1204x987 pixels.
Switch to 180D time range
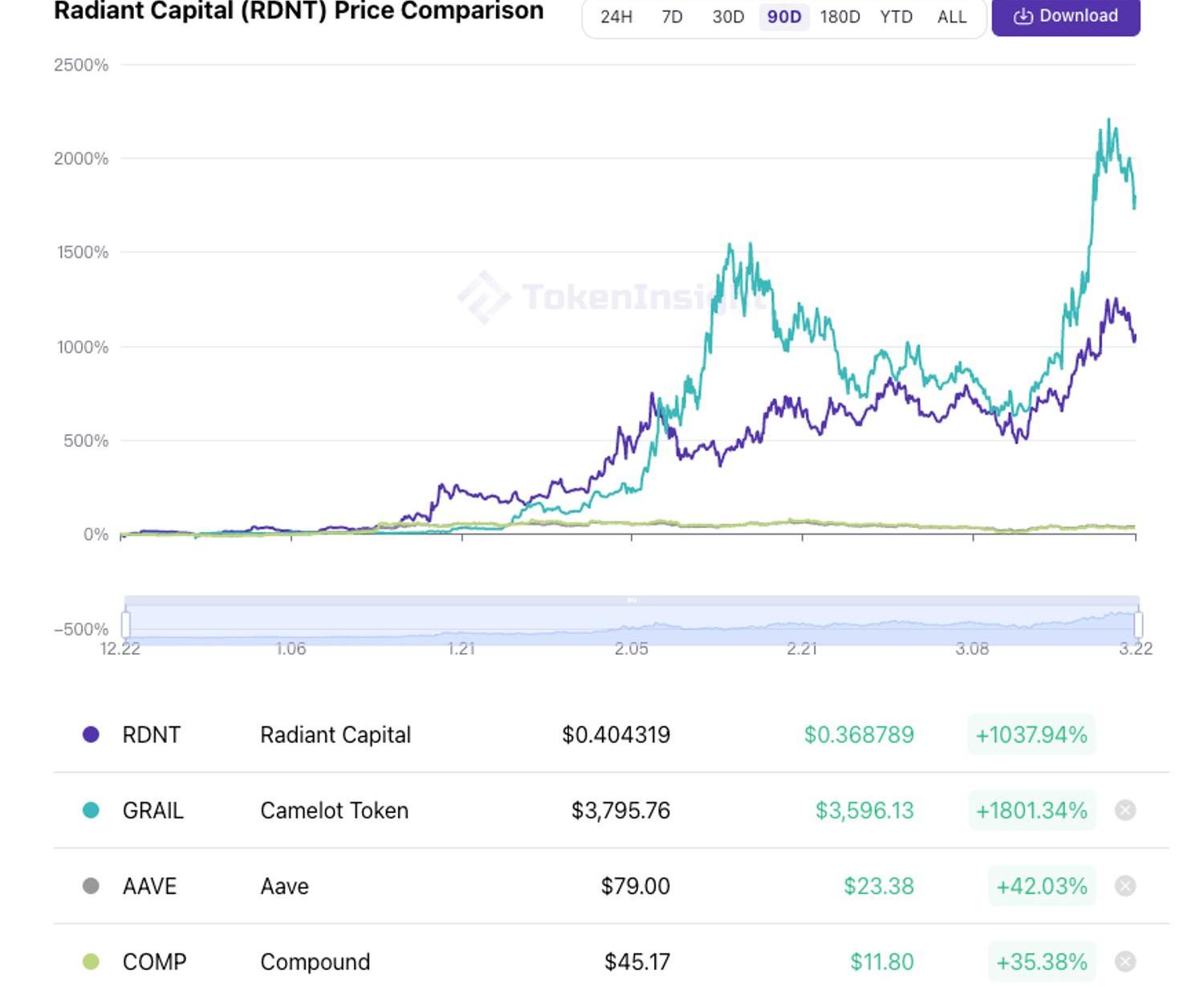[x=840, y=17]
